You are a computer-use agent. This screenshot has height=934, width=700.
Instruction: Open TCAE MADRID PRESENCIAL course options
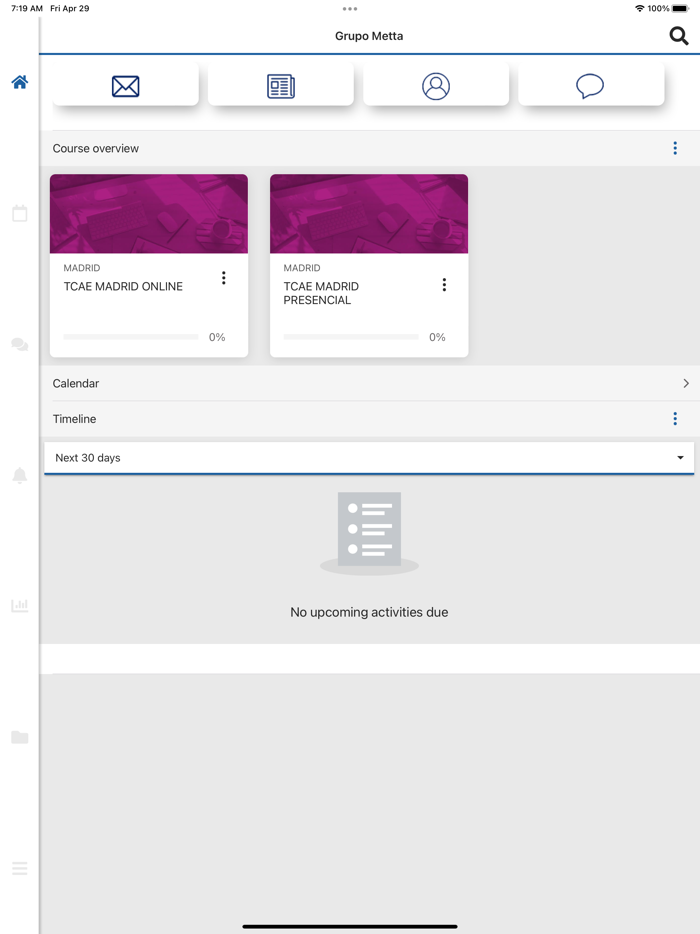tap(444, 285)
